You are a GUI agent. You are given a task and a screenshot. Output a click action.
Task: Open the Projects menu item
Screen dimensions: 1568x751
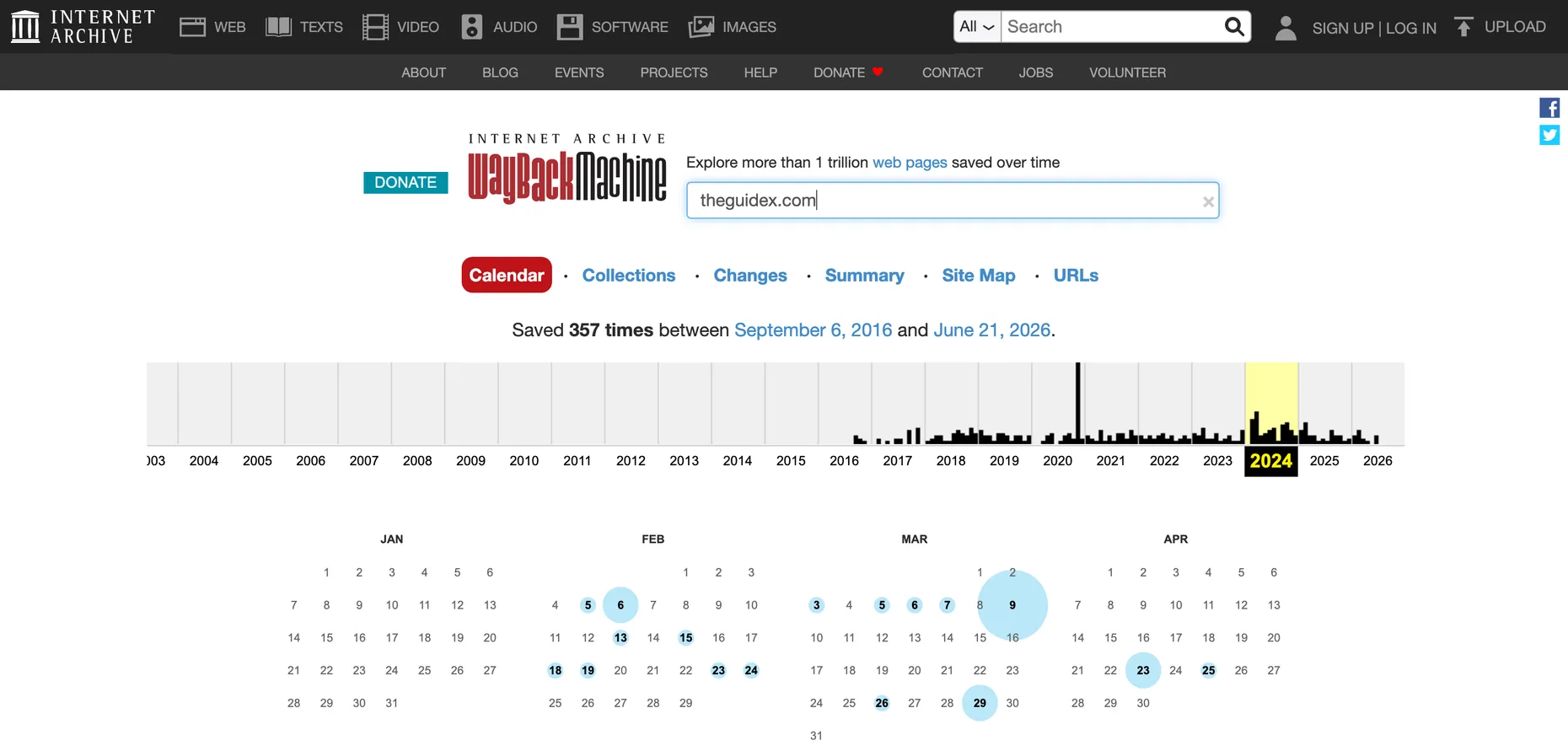[674, 72]
